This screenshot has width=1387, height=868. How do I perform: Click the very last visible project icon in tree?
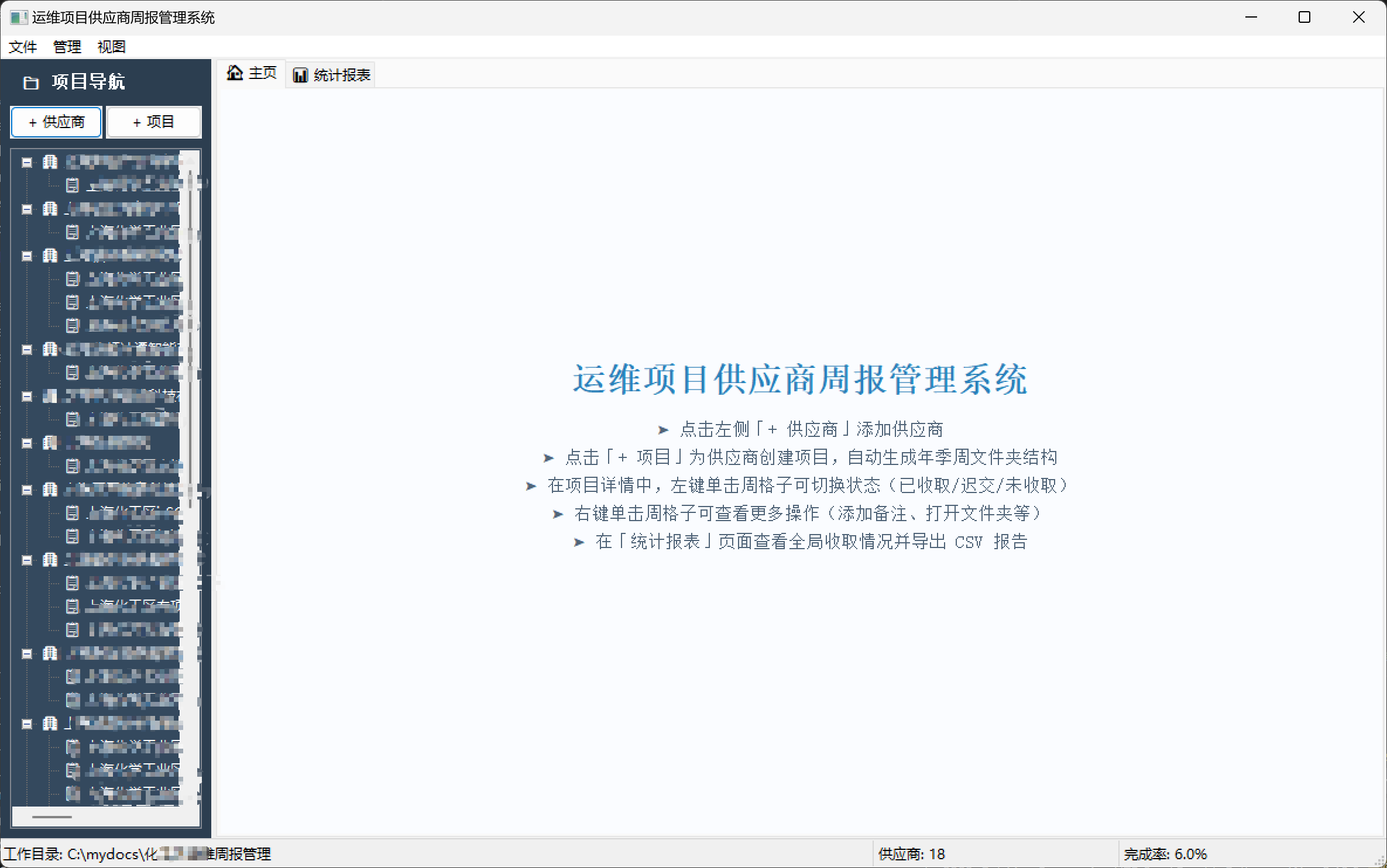point(73,794)
